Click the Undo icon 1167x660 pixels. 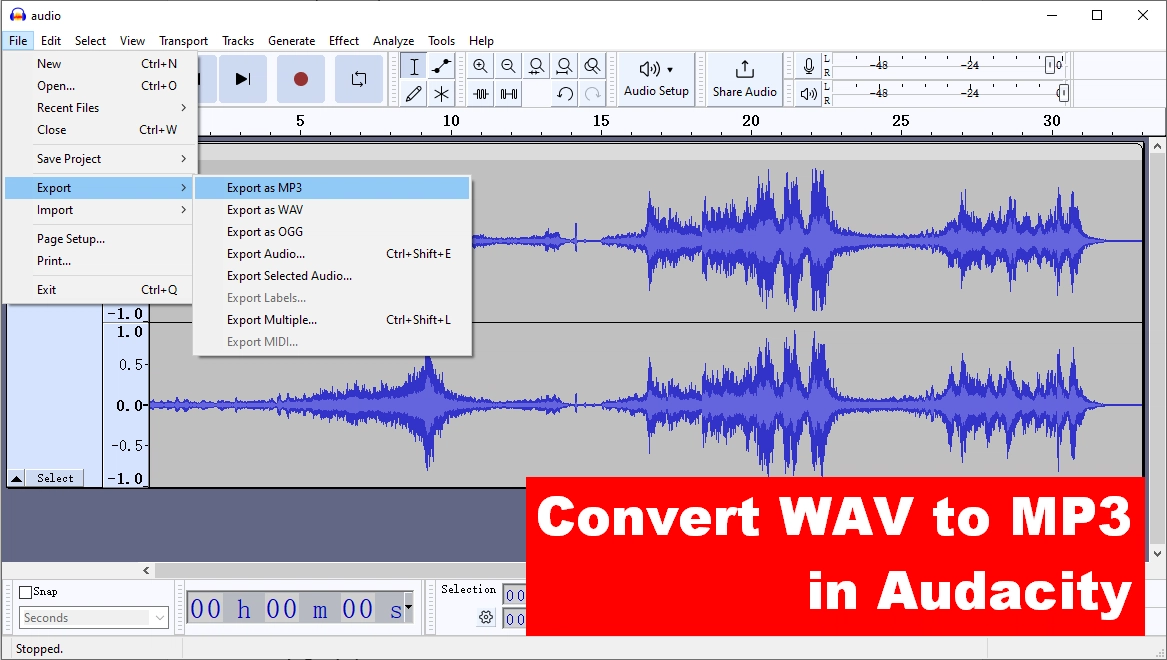click(566, 93)
